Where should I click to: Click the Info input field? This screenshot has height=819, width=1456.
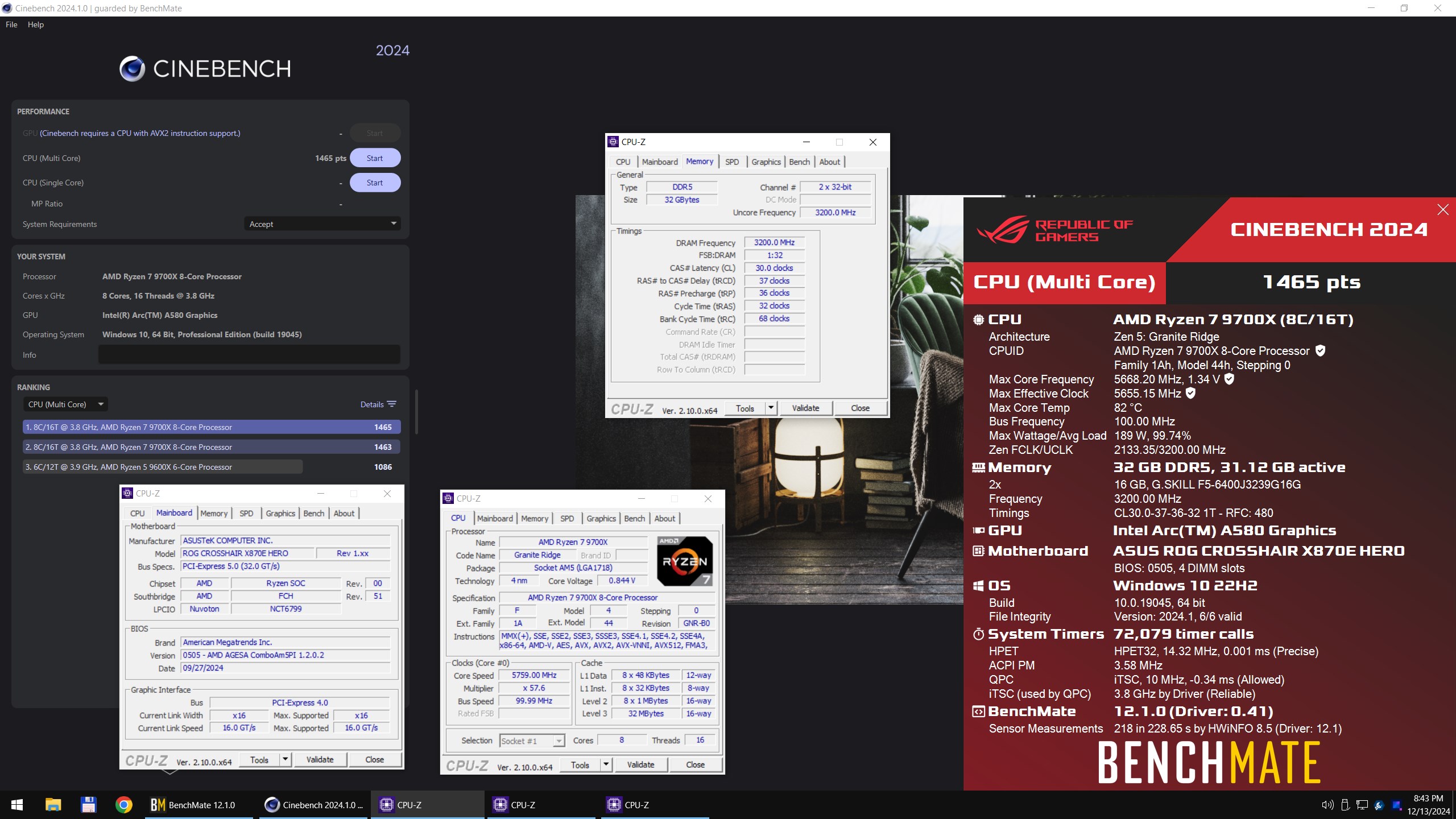coord(249,354)
